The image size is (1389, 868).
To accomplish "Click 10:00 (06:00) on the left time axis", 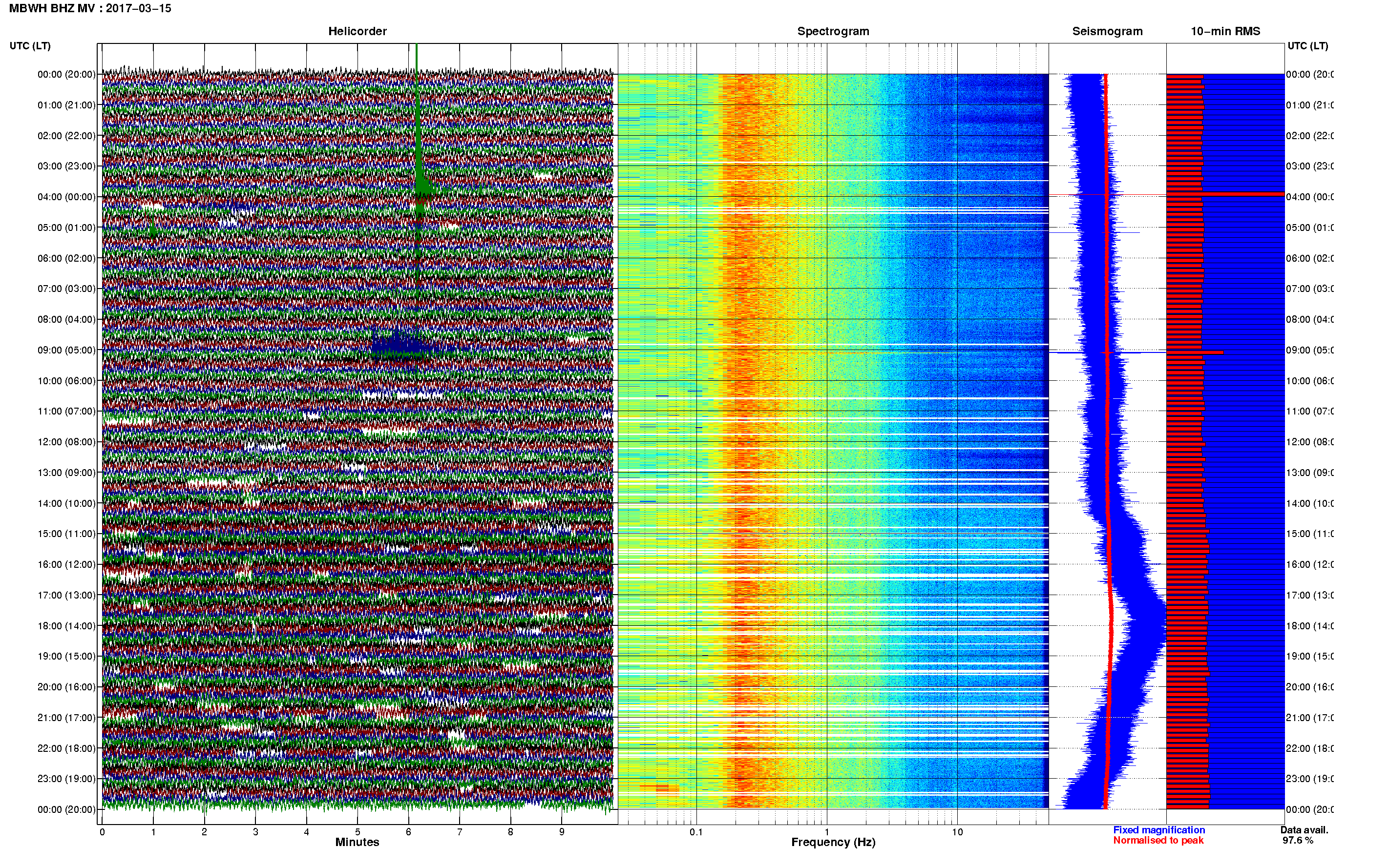I will [66, 381].
